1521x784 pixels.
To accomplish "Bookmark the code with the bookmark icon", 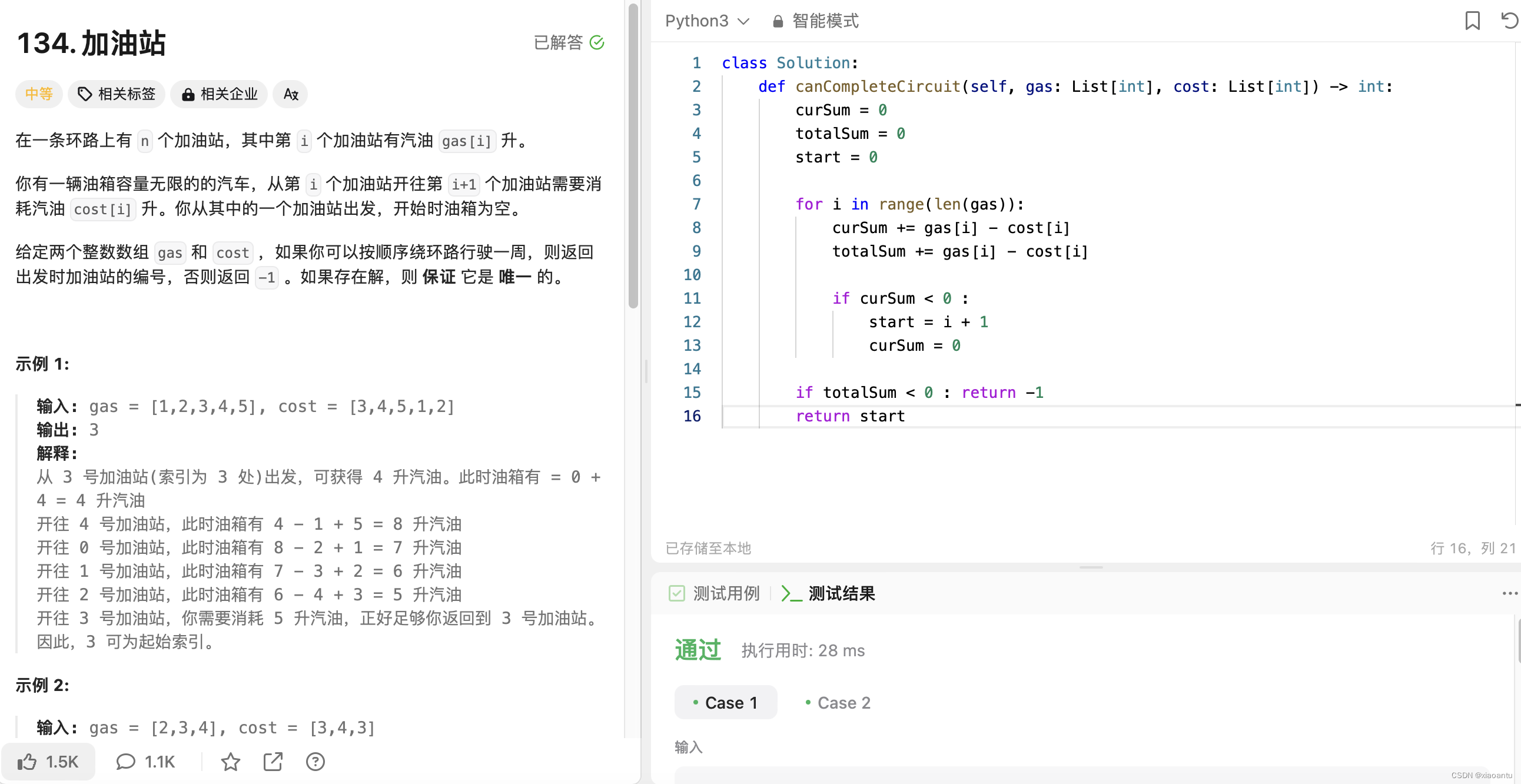I will click(1472, 21).
